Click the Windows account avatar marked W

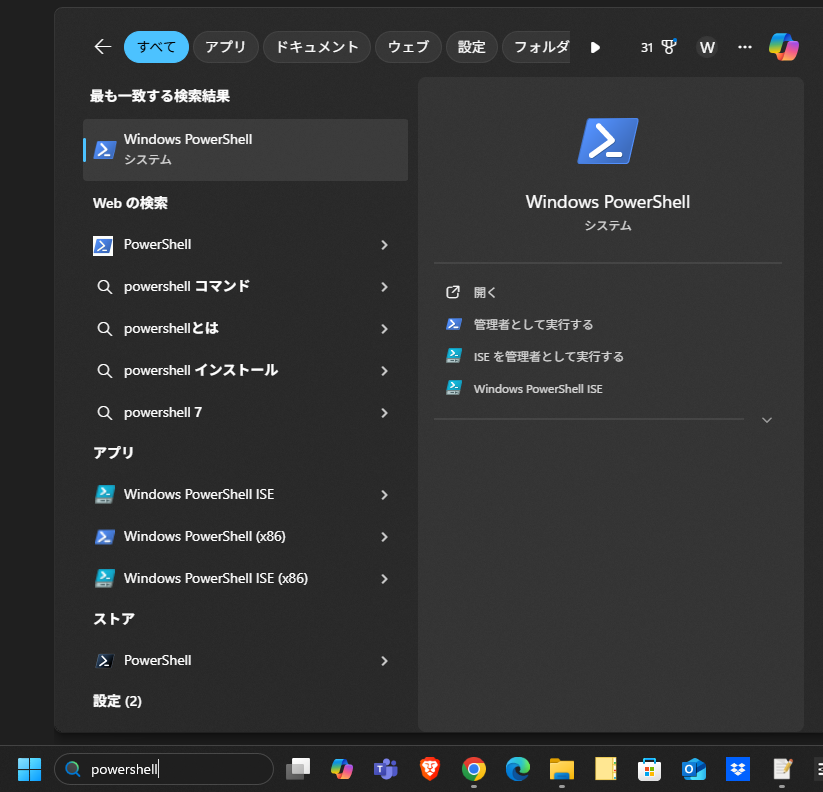pyautogui.click(x=706, y=47)
